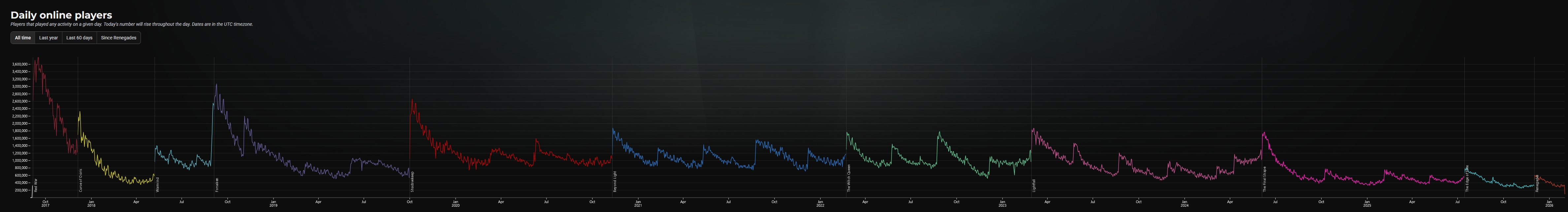Select the Forsaken expansion marker
Screen dimensions: 1568x212
[x=217, y=185]
